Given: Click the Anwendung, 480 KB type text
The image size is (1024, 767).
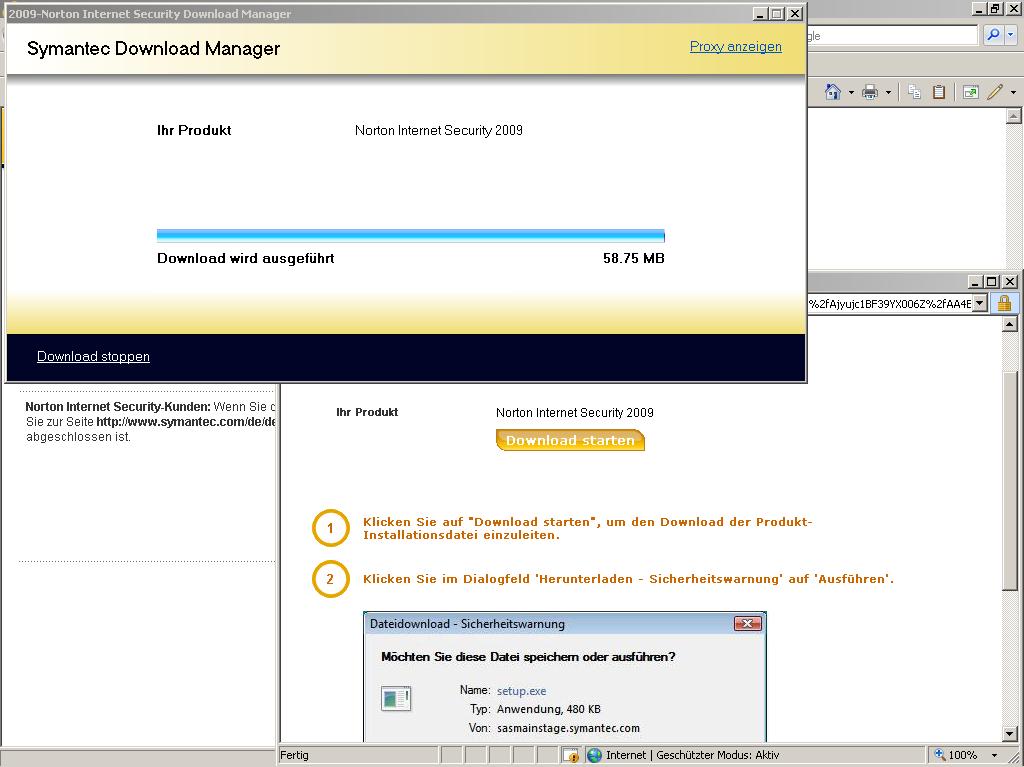Looking at the screenshot, I should [x=549, y=709].
